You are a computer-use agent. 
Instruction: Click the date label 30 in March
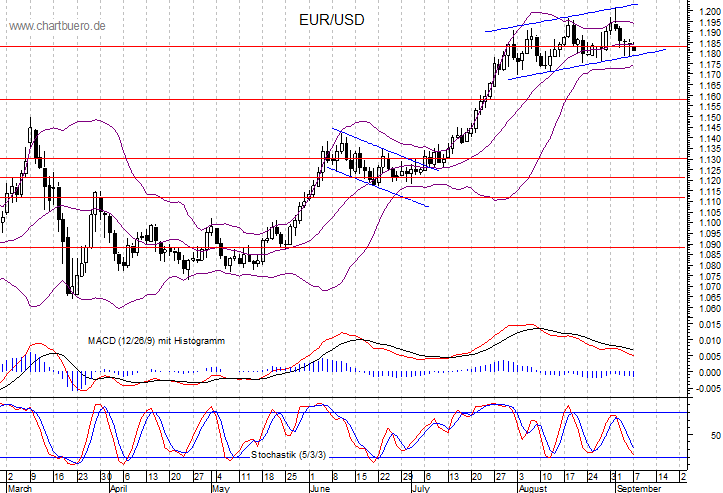106,476
